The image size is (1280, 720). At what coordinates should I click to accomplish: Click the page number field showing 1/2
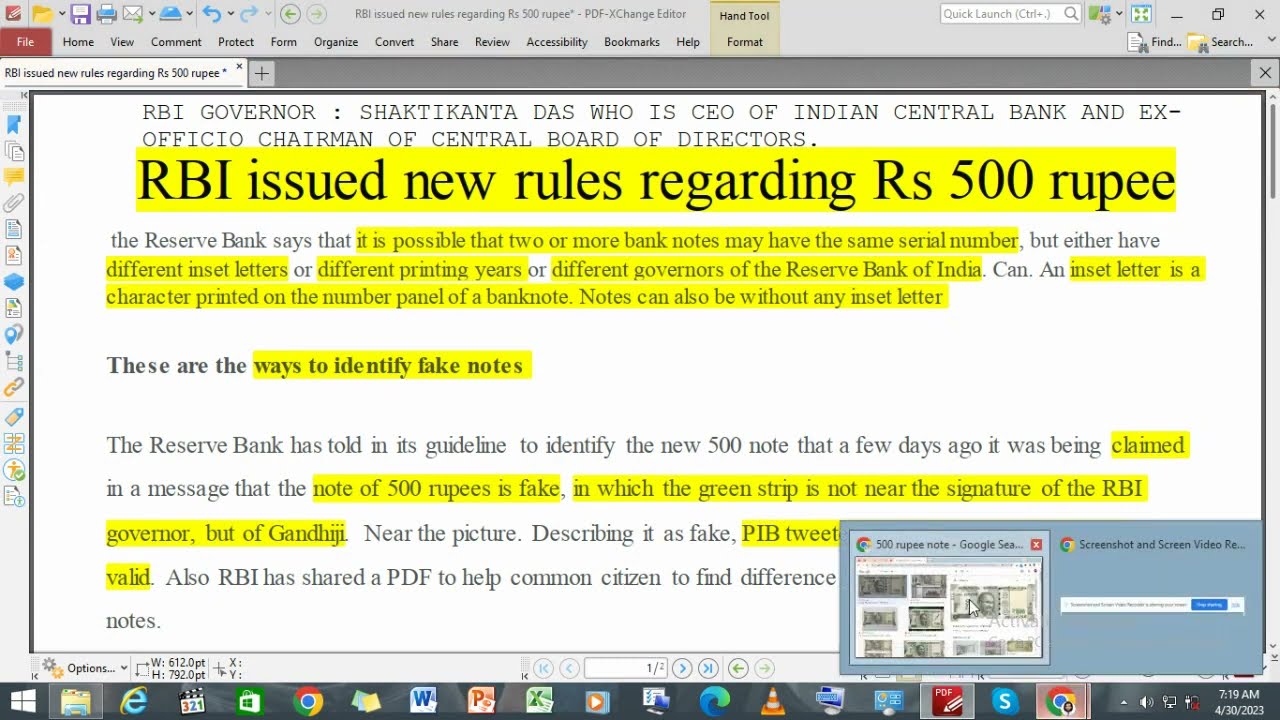pyautogui.click(x=627, y=668)
